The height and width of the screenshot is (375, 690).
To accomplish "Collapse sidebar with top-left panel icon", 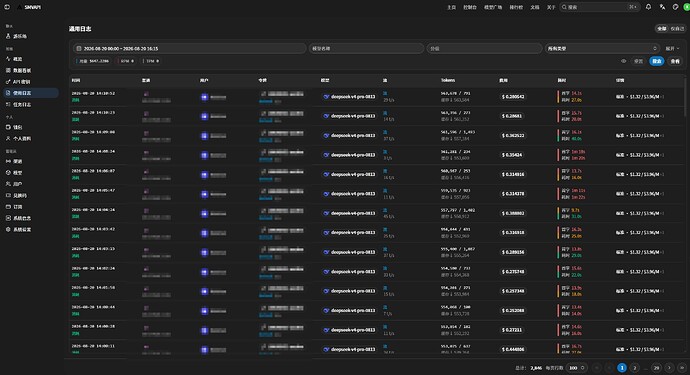I will pyautogui.click(x=7, y=7).
